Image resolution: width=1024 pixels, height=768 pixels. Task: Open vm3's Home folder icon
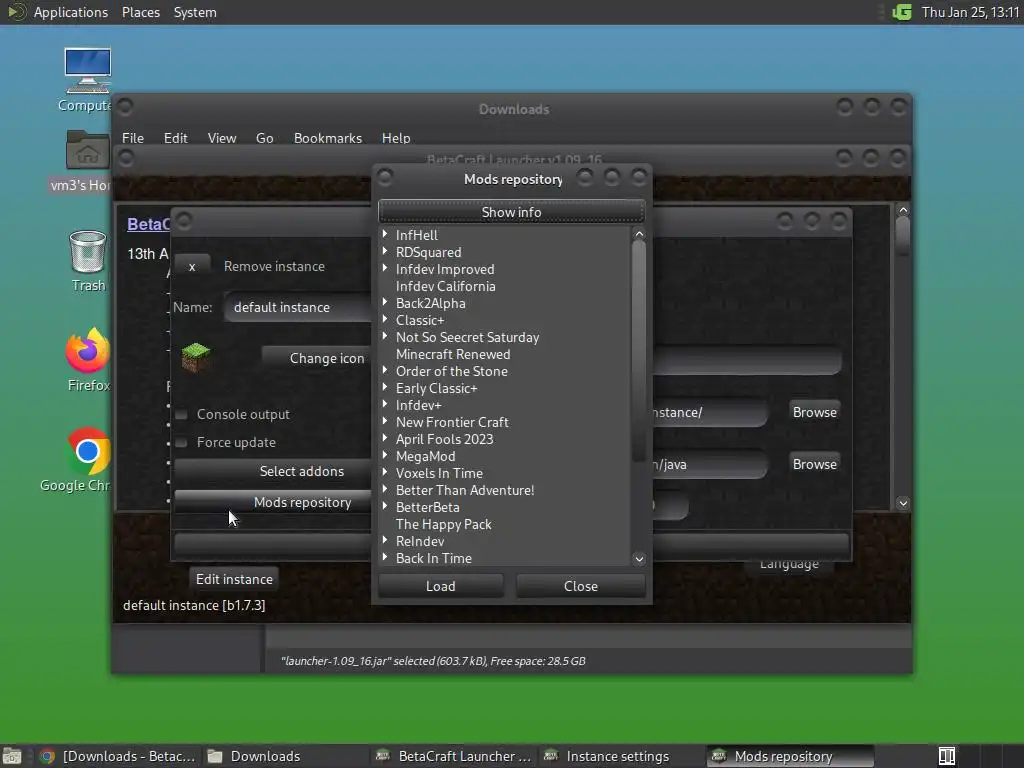click(88, 150)
